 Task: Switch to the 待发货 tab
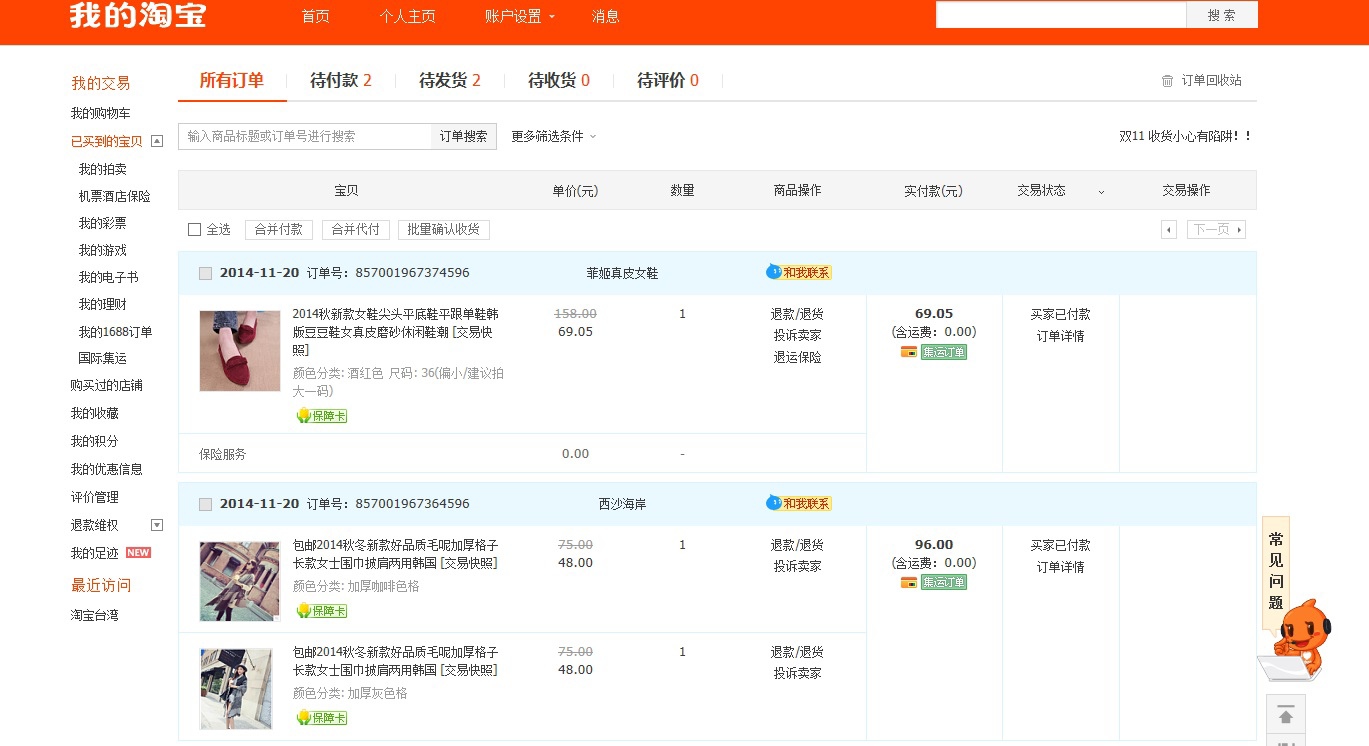[450, 81]
